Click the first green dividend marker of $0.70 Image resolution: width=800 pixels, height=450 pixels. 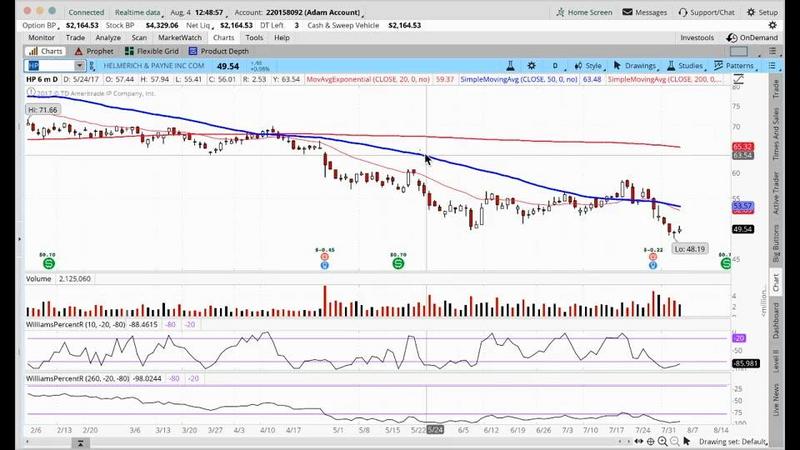[48, 263]
